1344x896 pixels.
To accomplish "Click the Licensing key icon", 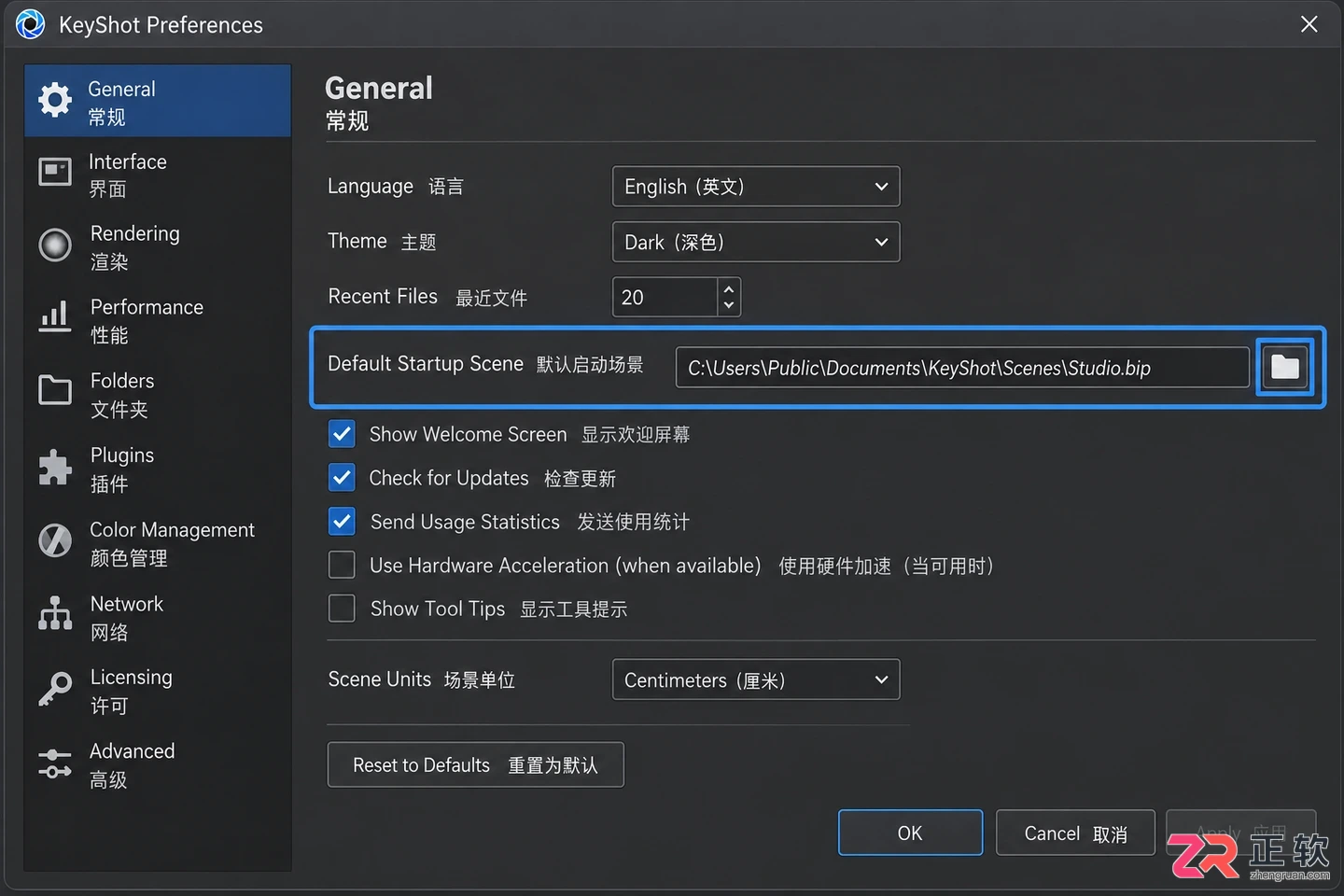I will click(55, 689).
